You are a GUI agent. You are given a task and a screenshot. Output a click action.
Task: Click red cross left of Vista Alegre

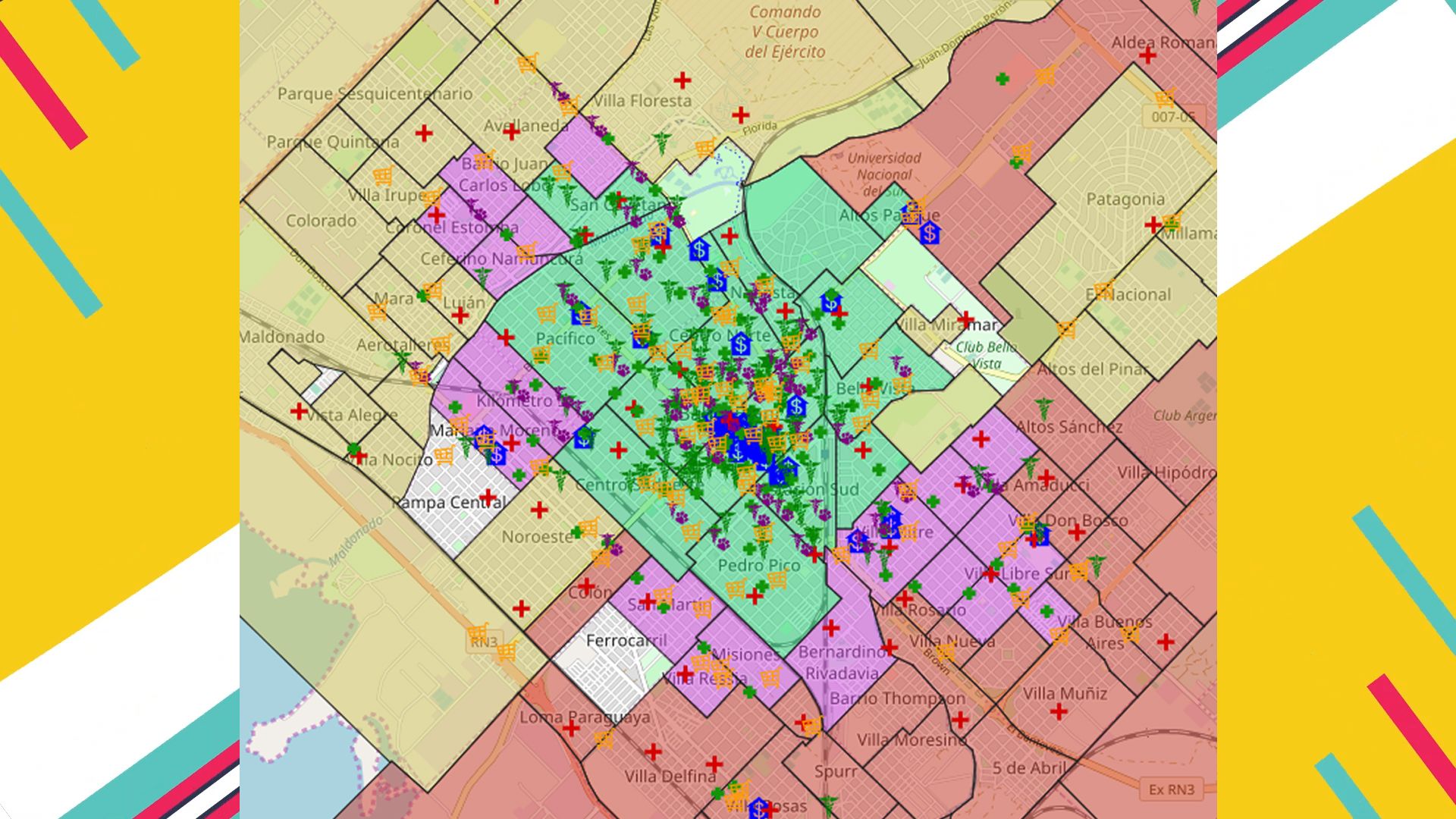pos(299,411)
